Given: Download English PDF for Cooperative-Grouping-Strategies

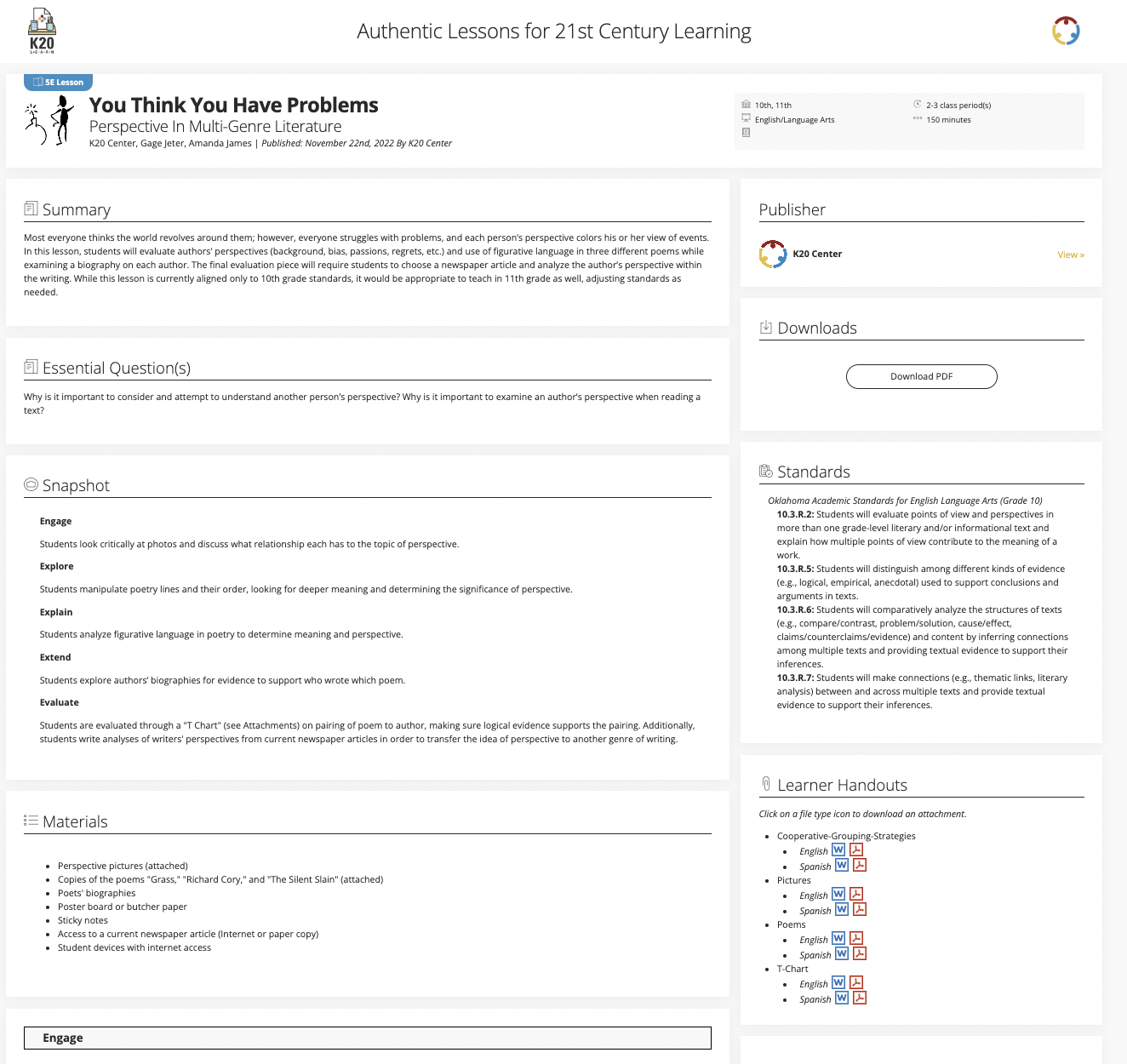Looking at the screenshot, I should pyautogui.click(x=856, y=850).
